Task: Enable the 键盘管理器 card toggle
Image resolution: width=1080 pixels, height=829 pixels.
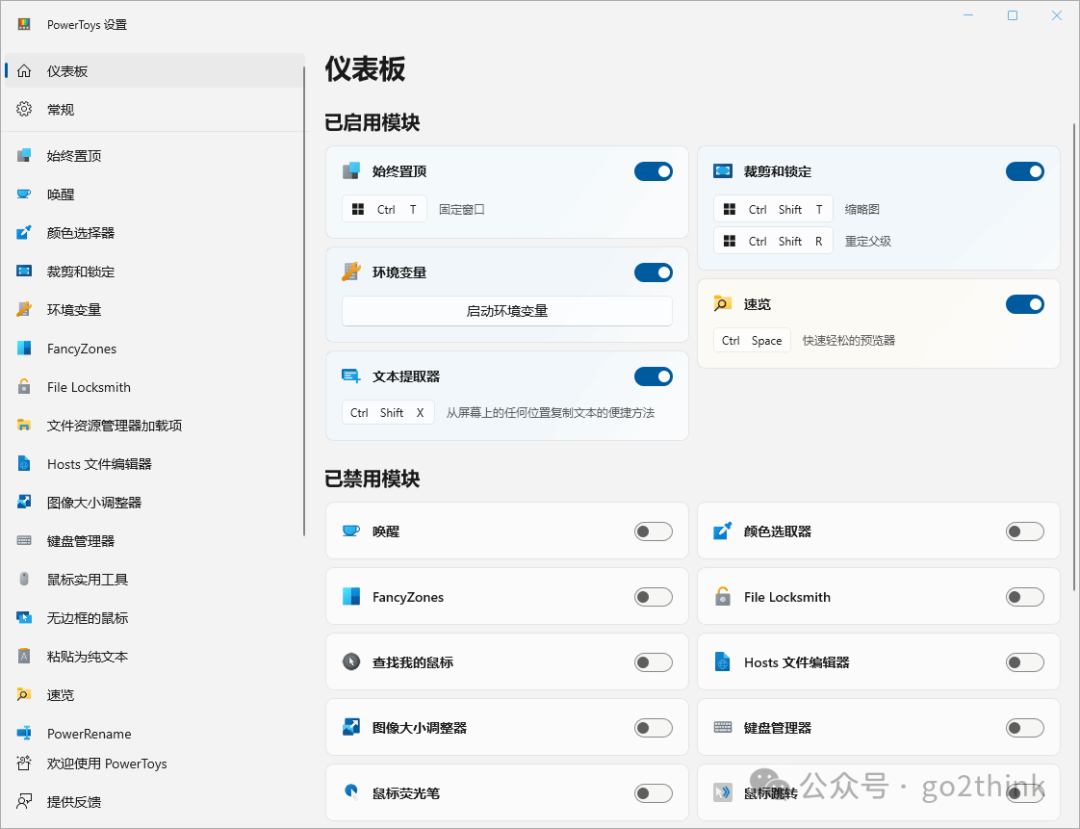Action: [1025, 728]
